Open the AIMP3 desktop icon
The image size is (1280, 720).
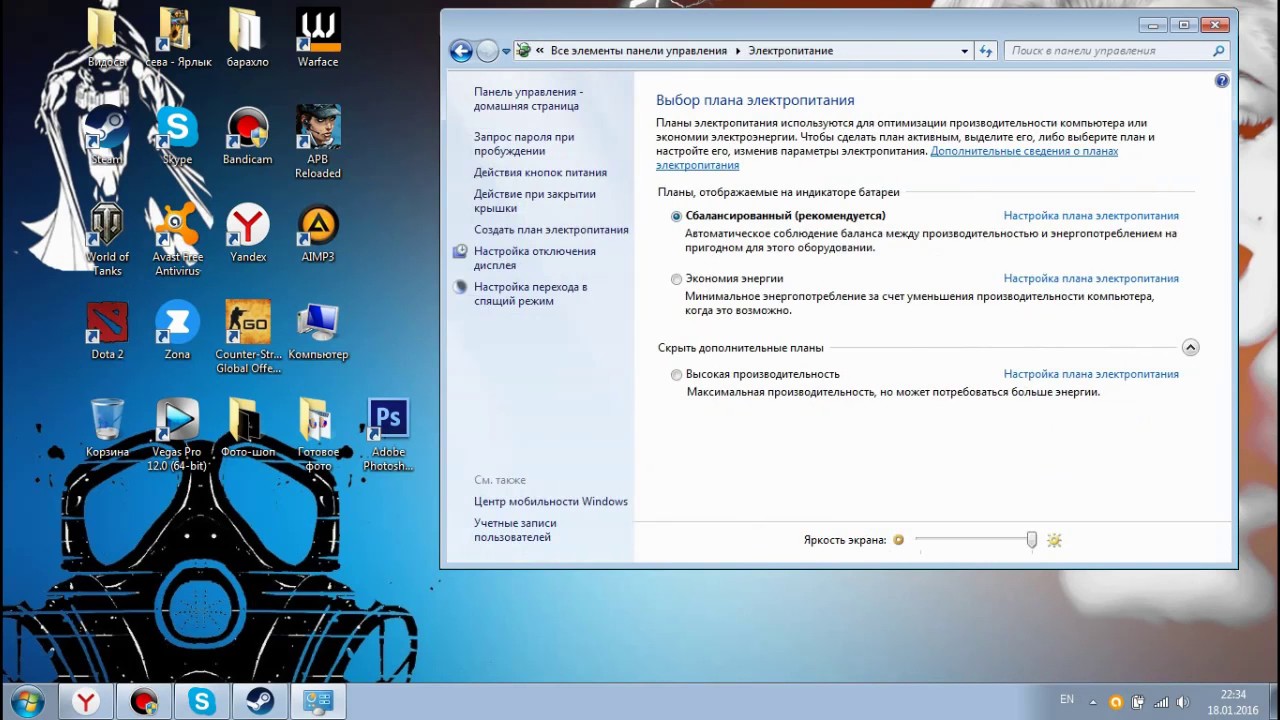coord(318,233)
